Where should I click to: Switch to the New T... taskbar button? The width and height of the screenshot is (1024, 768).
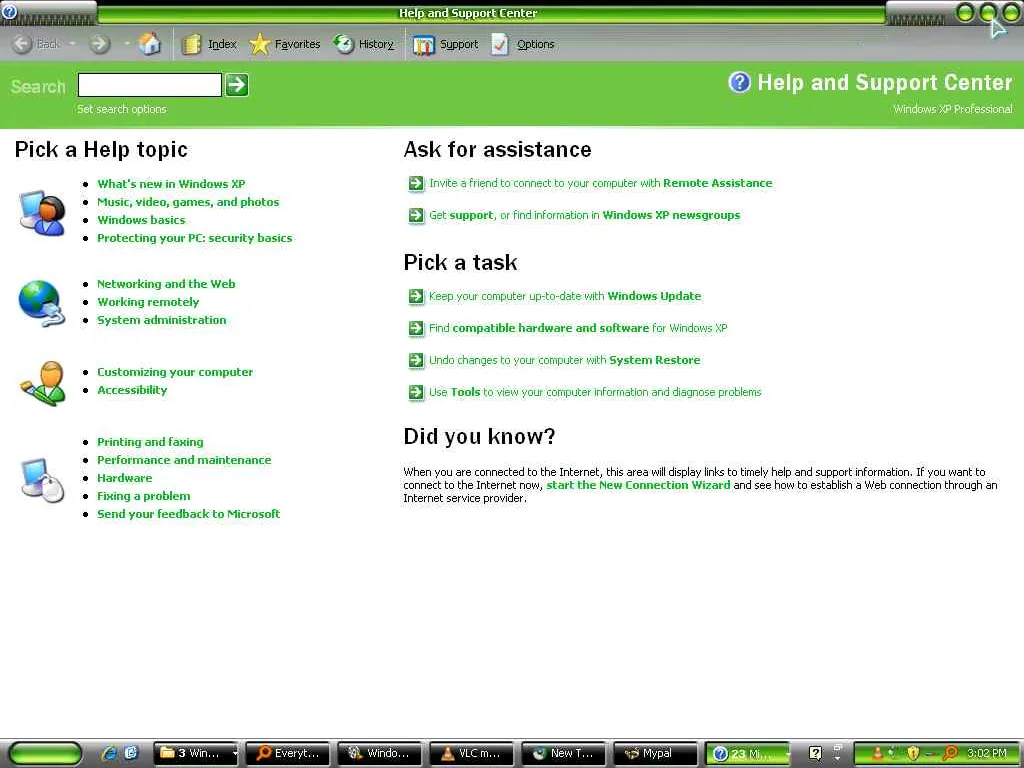point(564,754)
